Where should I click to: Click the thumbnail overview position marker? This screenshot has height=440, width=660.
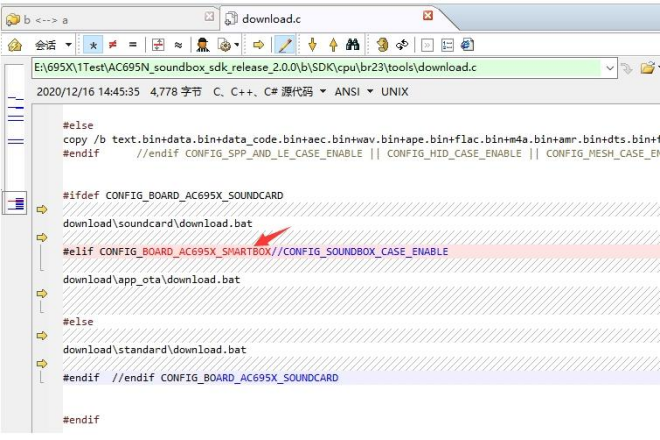pyautogui.click(x=15, y=203)
